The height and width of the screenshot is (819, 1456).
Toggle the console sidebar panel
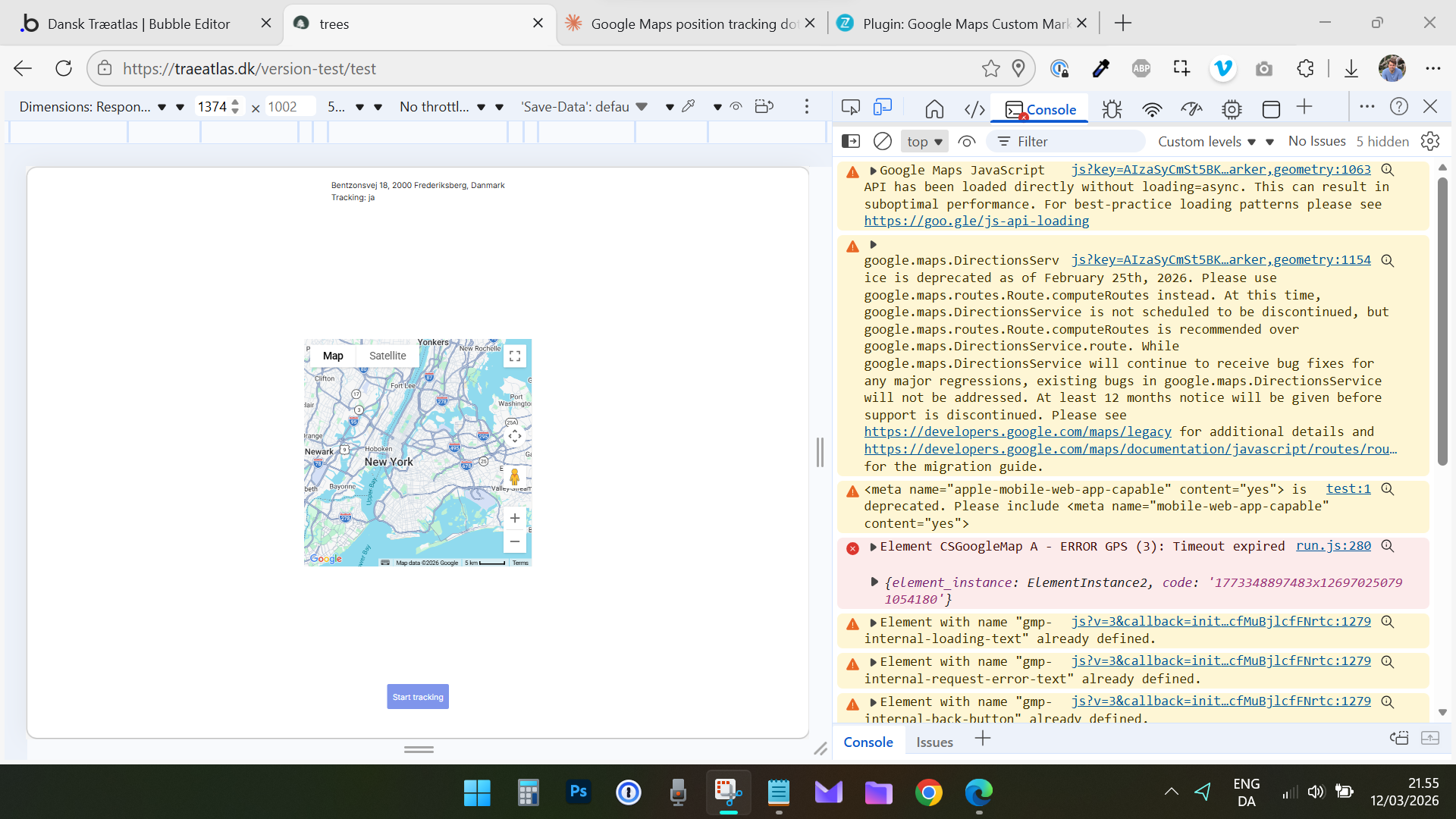(851, 141)
